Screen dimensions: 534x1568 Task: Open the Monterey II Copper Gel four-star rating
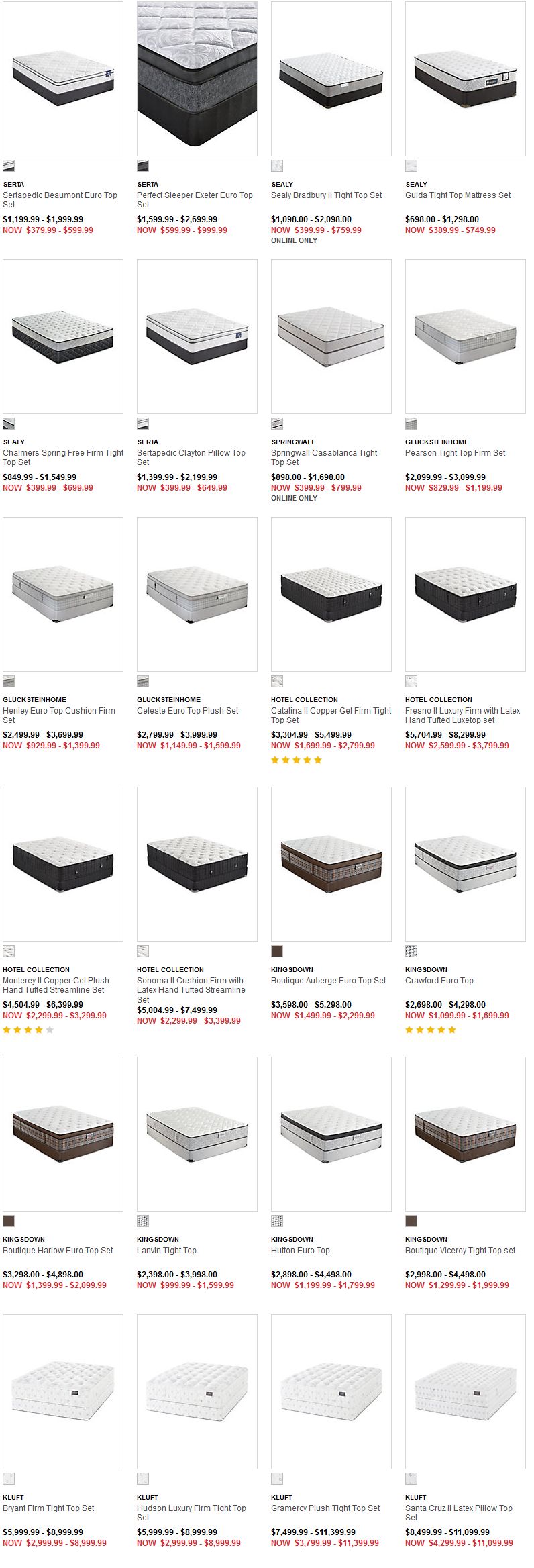pyautogui.click(x=28, y=1030)
